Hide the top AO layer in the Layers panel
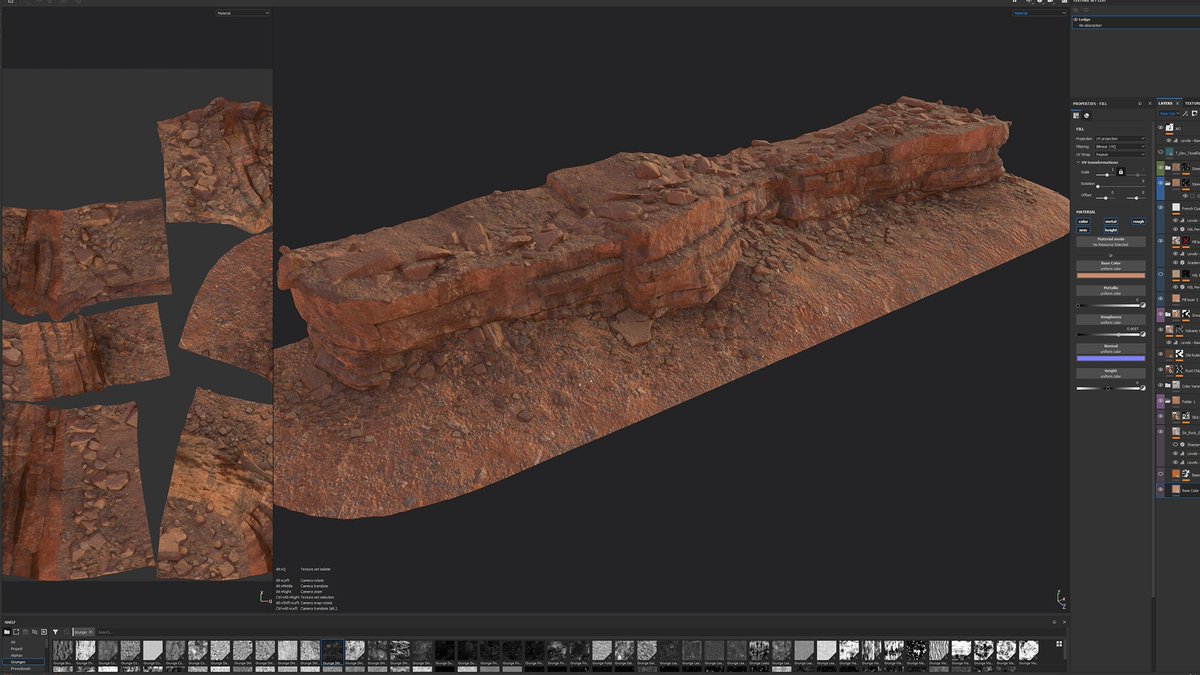This screenshot has width=1200, height=675. (1159, 128)
